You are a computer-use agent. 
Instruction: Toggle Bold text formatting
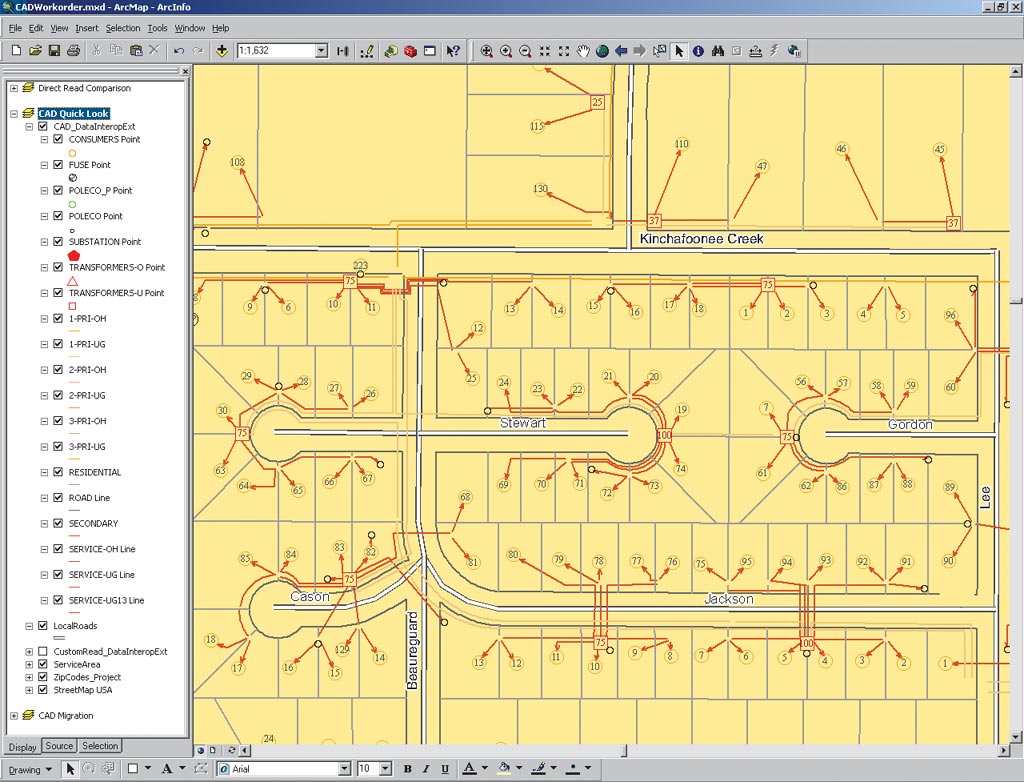point(408,769)
